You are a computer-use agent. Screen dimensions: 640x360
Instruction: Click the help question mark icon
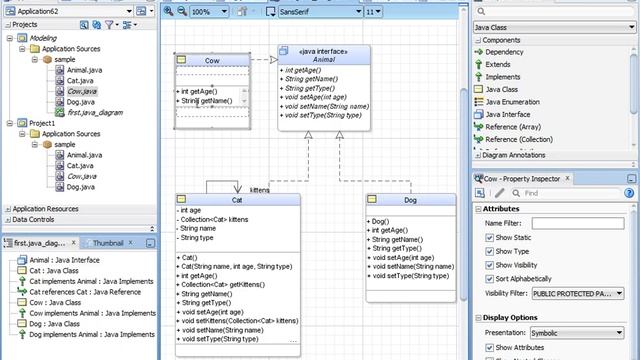[x=629, y=193]
